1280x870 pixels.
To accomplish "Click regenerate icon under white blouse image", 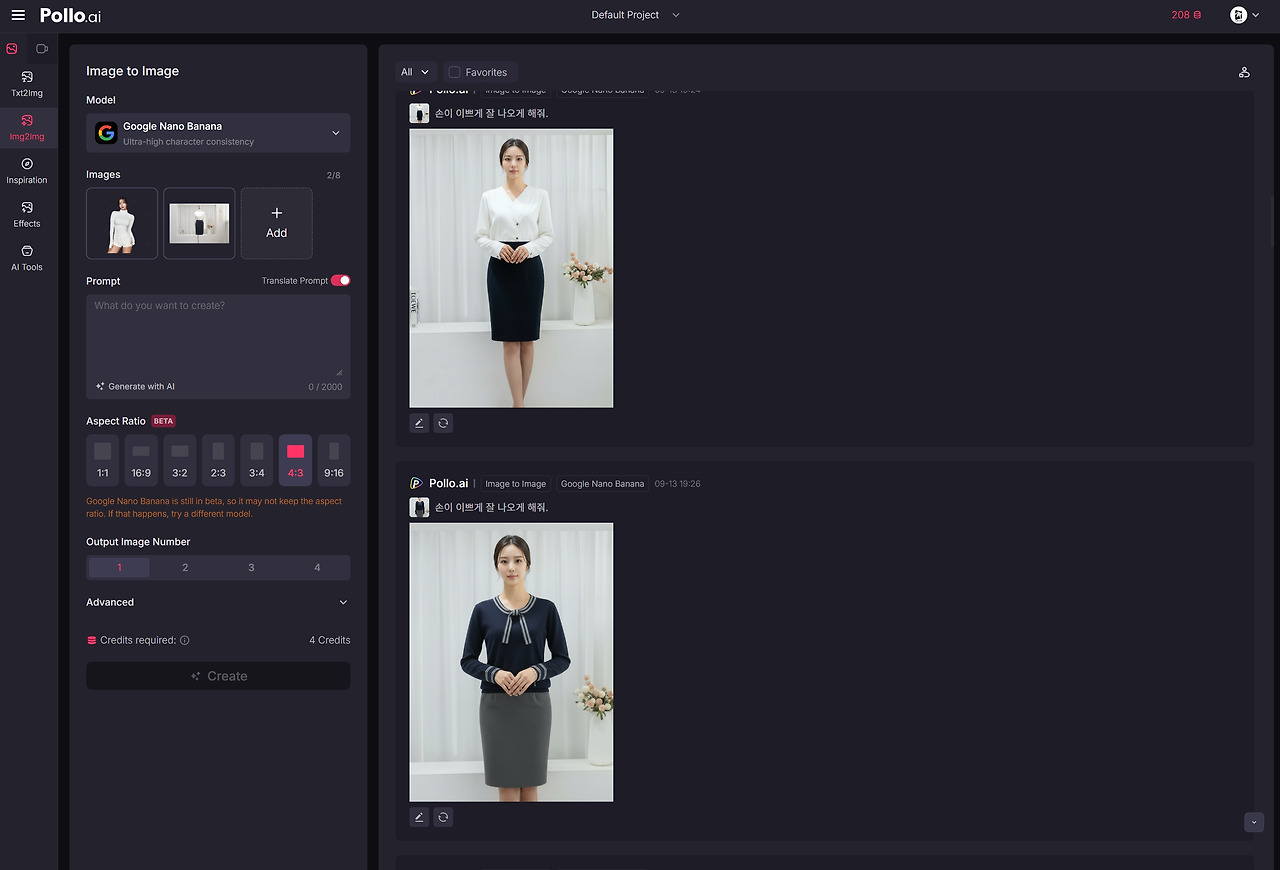I will pyautogui.click(x=444, y=423).
